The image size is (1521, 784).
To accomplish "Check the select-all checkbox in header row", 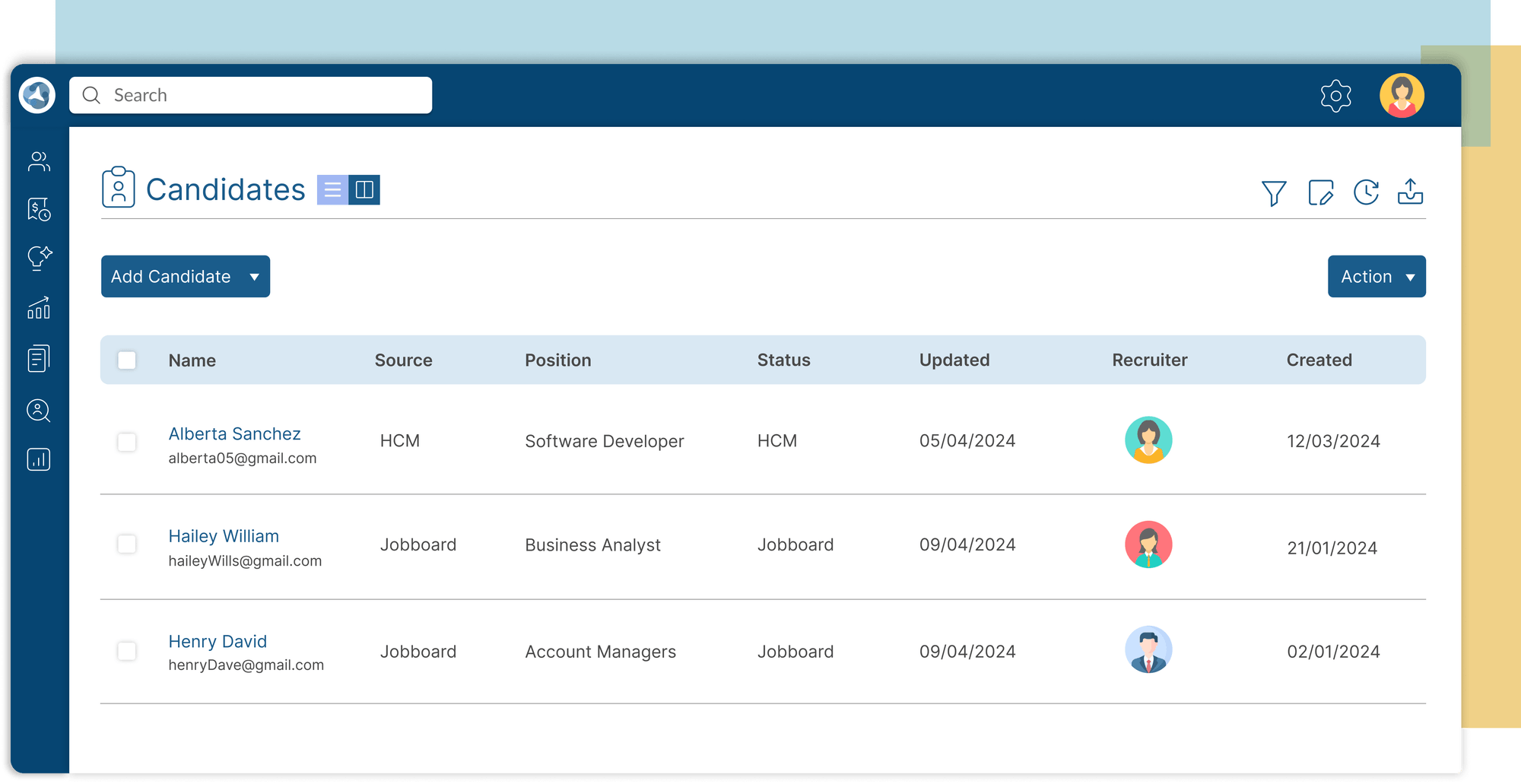I will tap(127, 360).
